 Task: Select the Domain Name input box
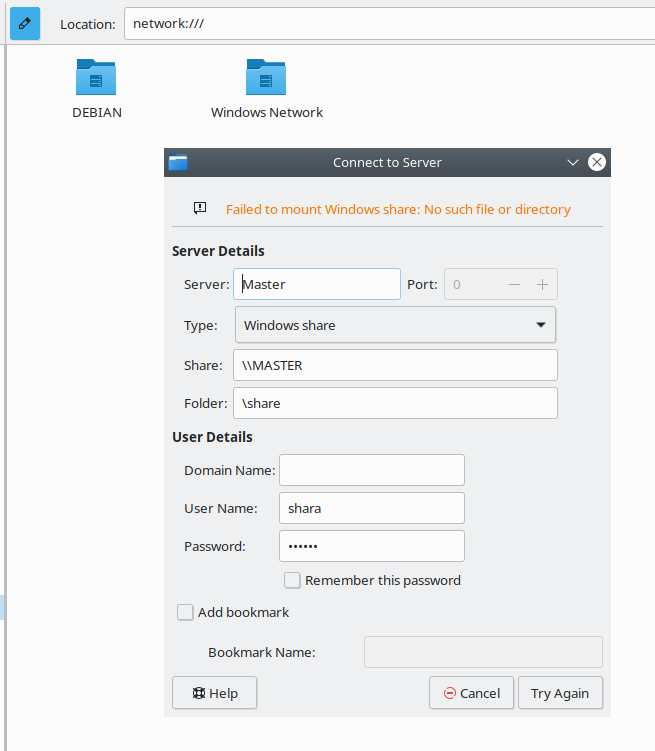(x=371, y=470)
